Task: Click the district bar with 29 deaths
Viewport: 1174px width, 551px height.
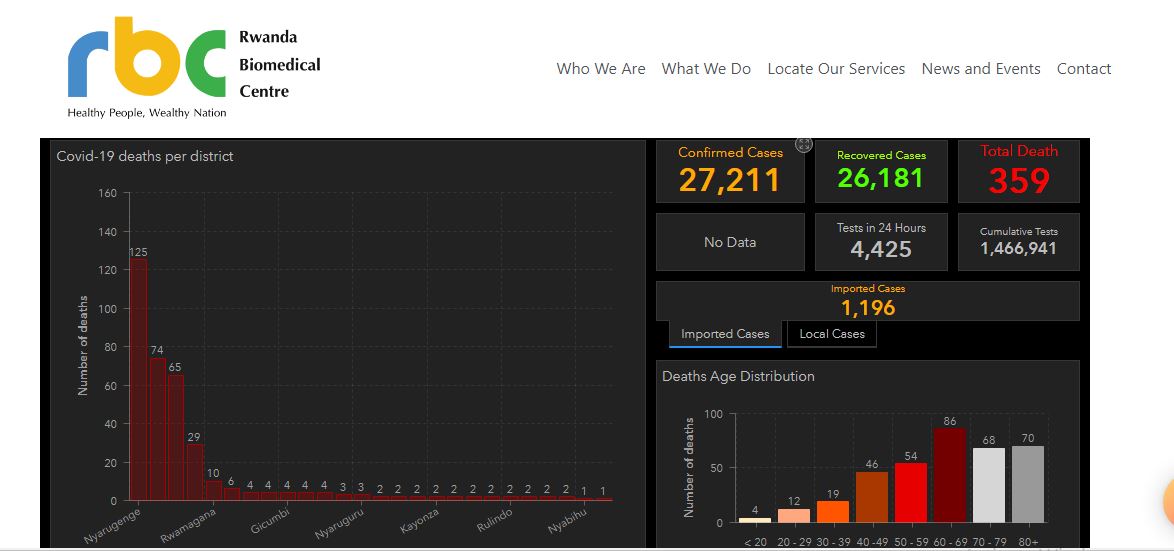Action: 194,472
